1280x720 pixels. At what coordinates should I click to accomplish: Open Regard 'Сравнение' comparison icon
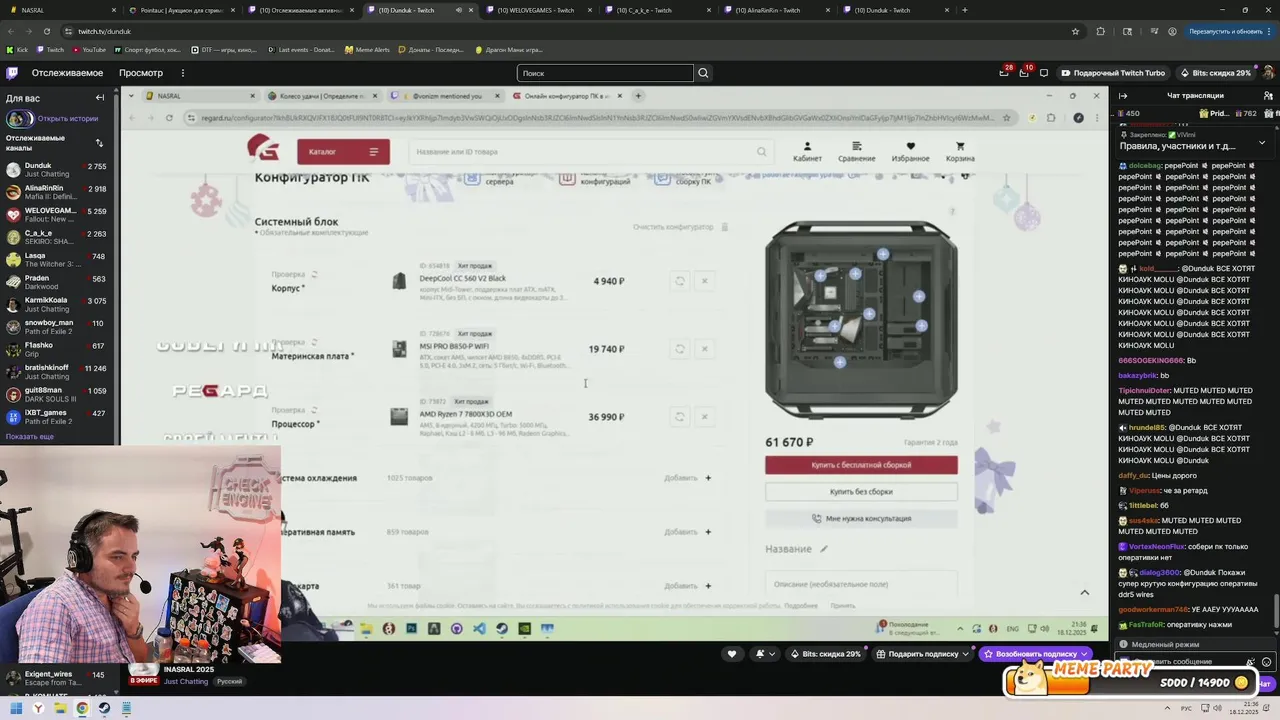tap(856, 151)
